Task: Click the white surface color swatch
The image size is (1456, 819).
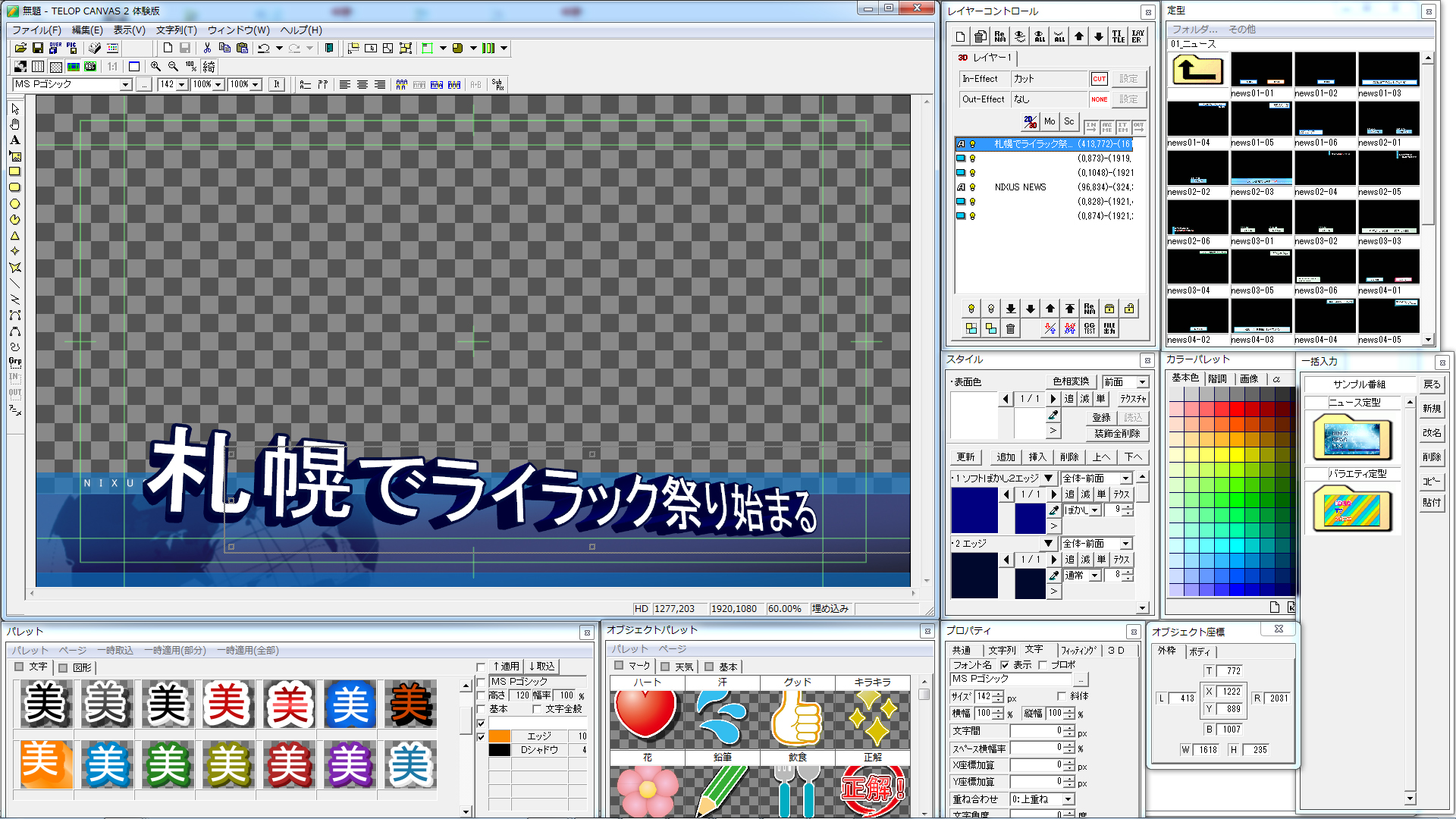Action: click(x=974, y=415)
